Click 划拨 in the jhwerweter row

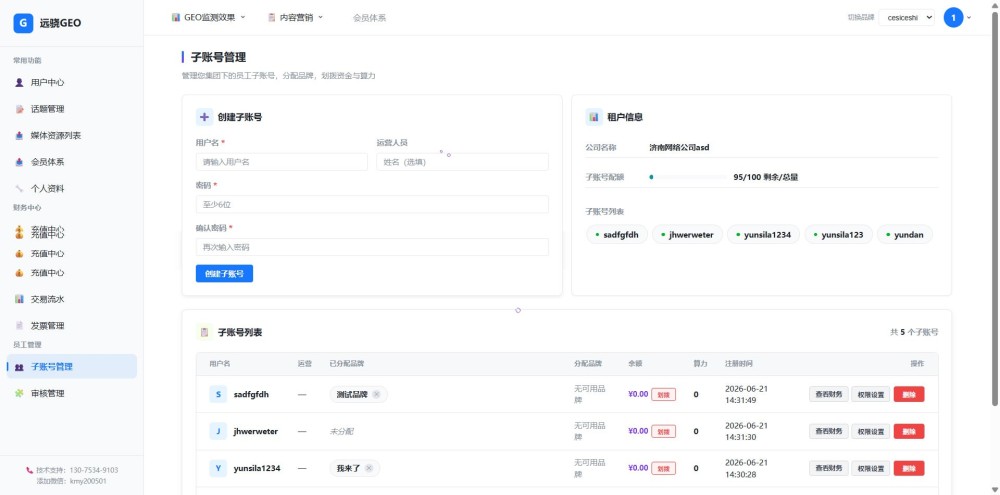(x=663, y=432)
